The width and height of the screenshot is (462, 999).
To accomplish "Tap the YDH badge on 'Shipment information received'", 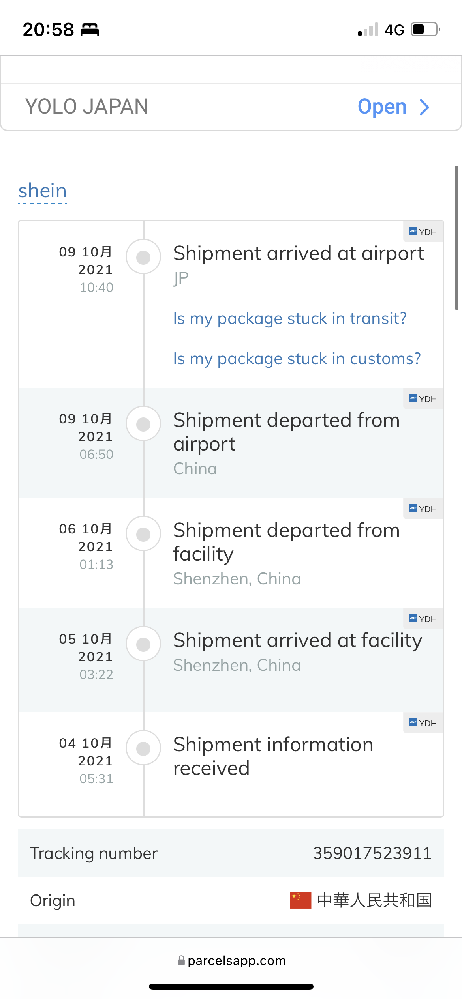I will coord(423,722).
